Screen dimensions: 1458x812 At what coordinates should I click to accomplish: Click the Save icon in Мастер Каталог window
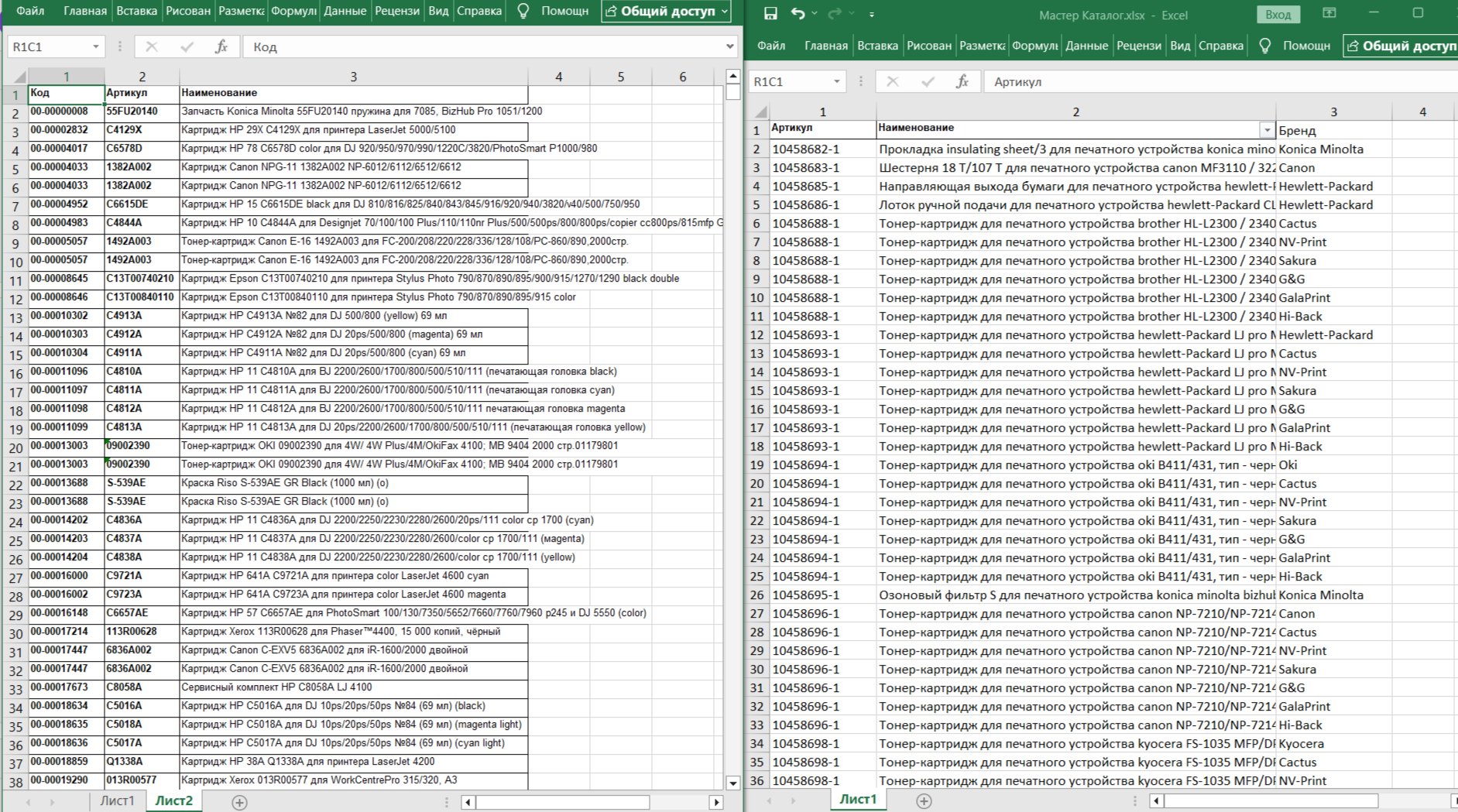point(770,14)
